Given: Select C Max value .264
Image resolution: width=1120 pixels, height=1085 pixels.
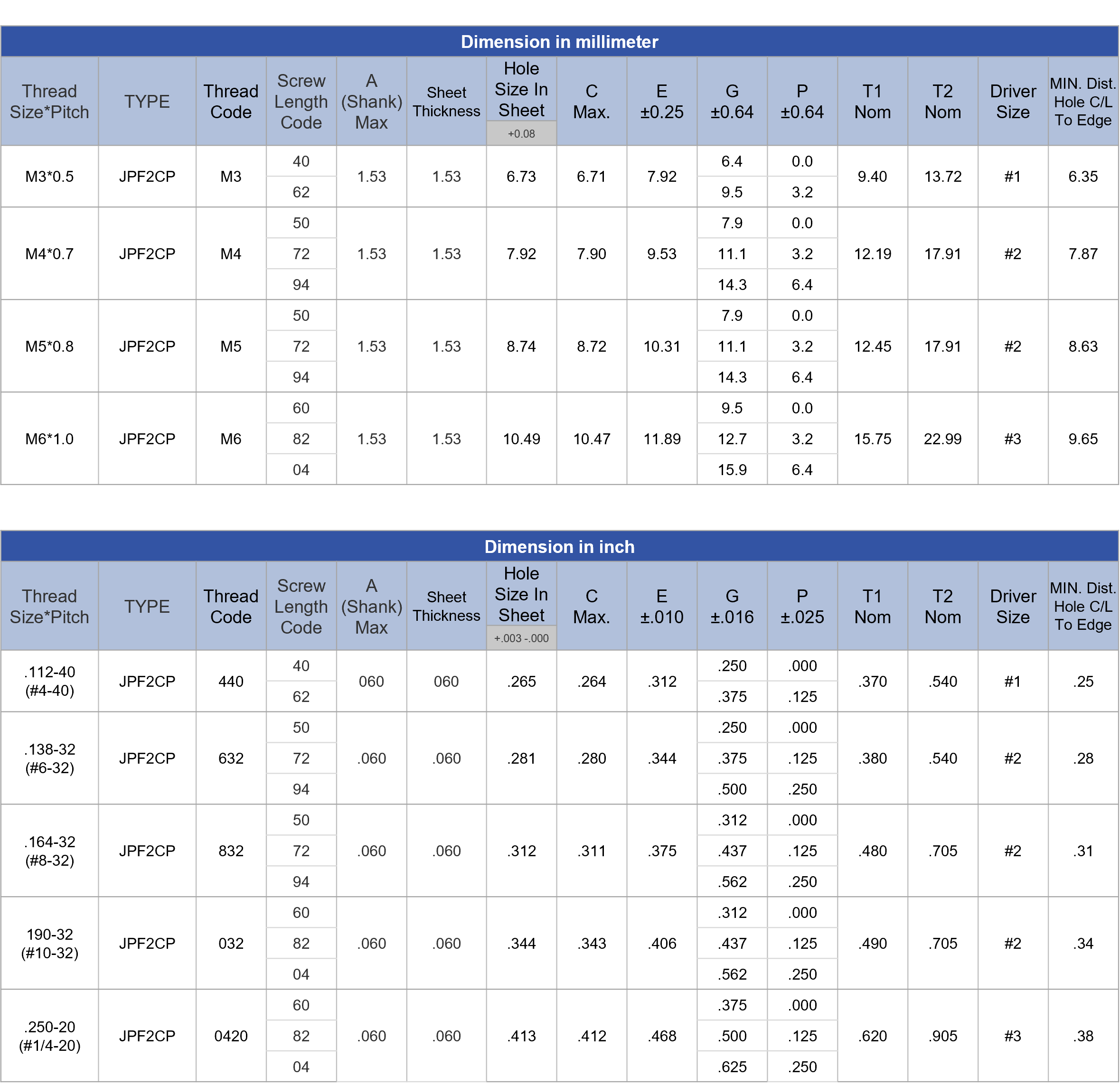Looking at the screenshot, I should coord(592,681).
